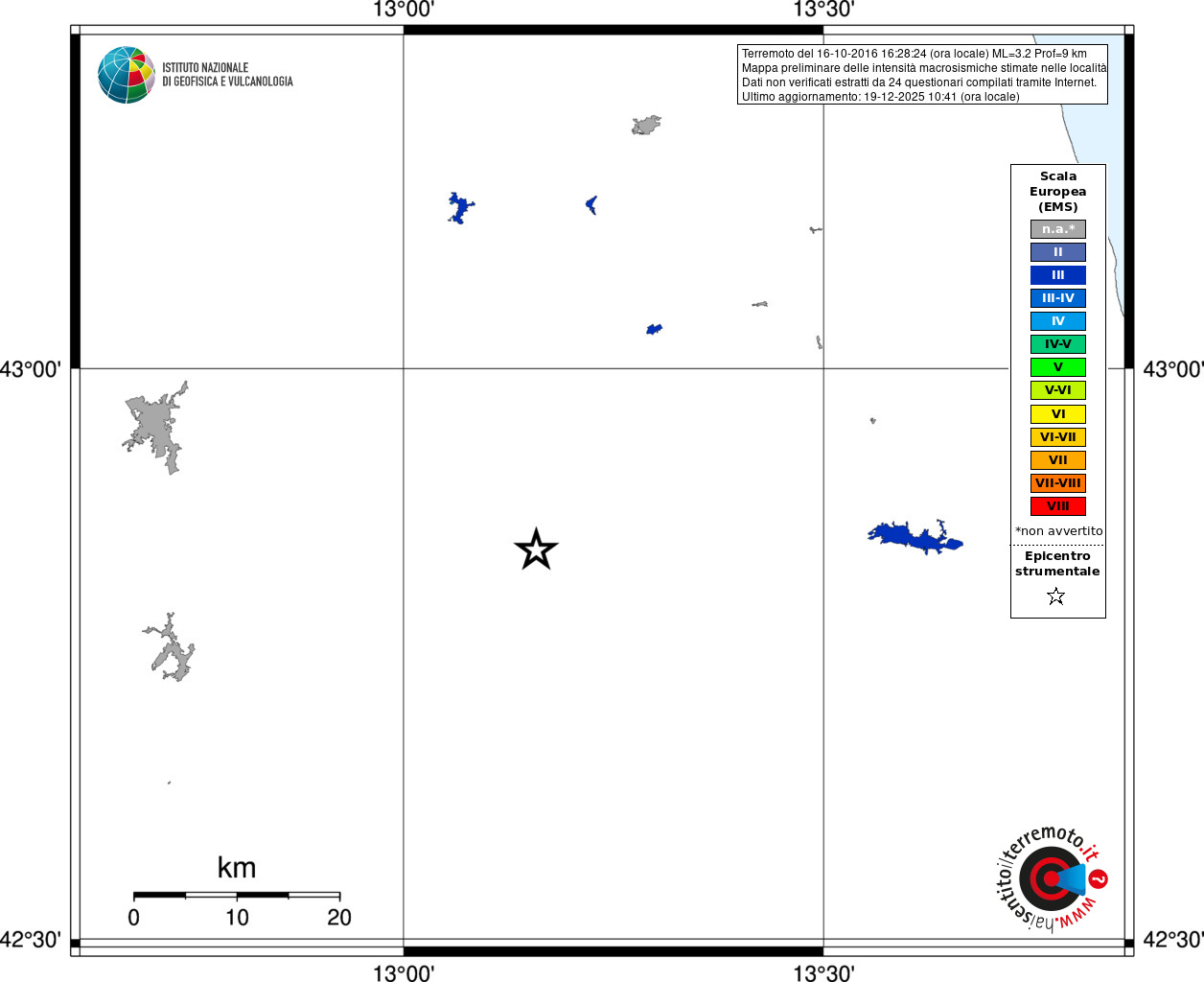Click the bottom 13°30' longitude label
1204x982 pixels.
(x=823, y=973)
